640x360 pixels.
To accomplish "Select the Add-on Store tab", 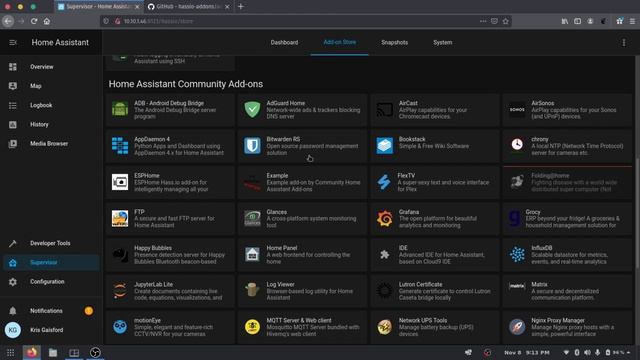I will click(340, 42).
